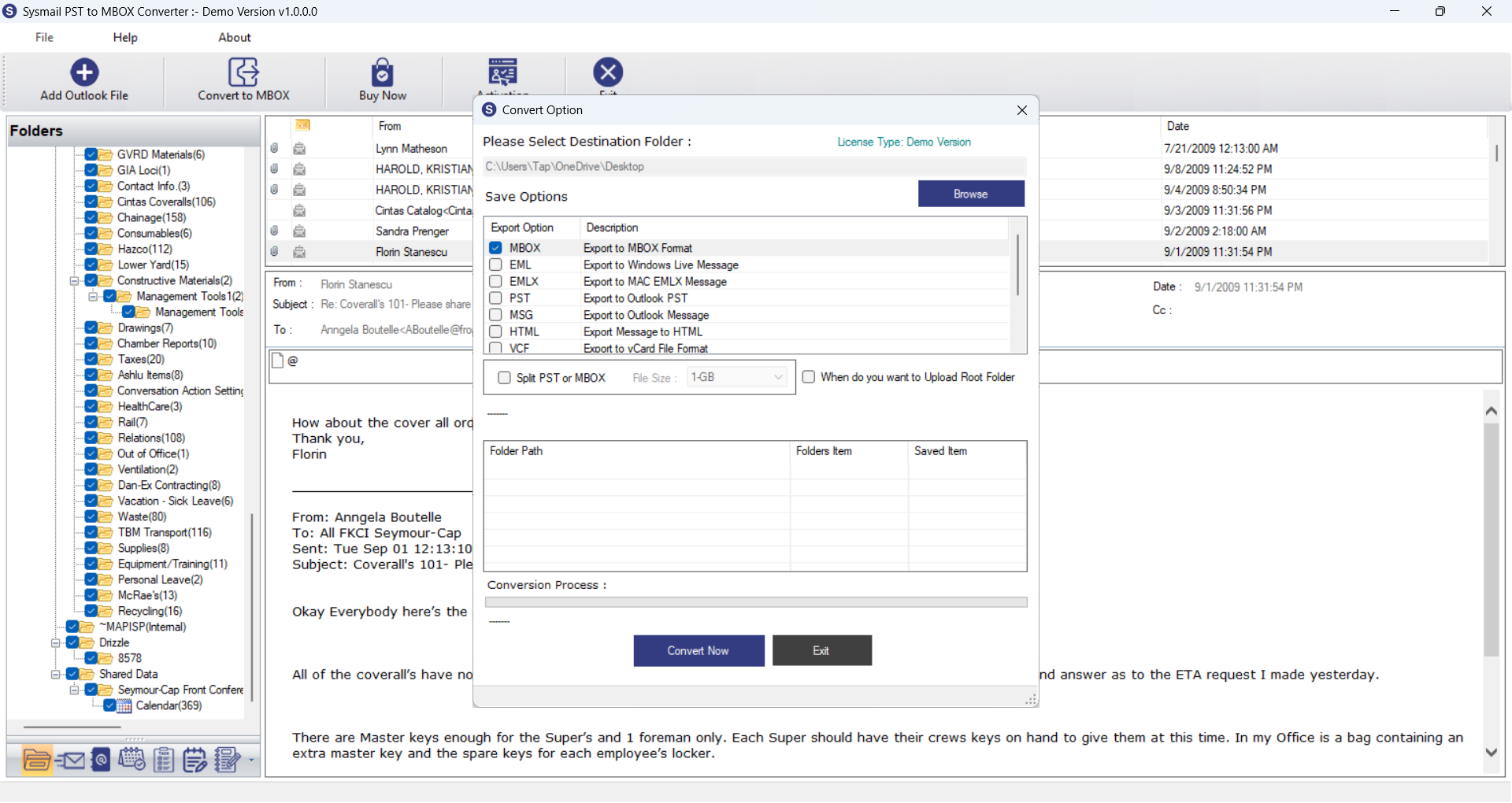Uncheck the Chainage(158) folder checkbox

91,217
